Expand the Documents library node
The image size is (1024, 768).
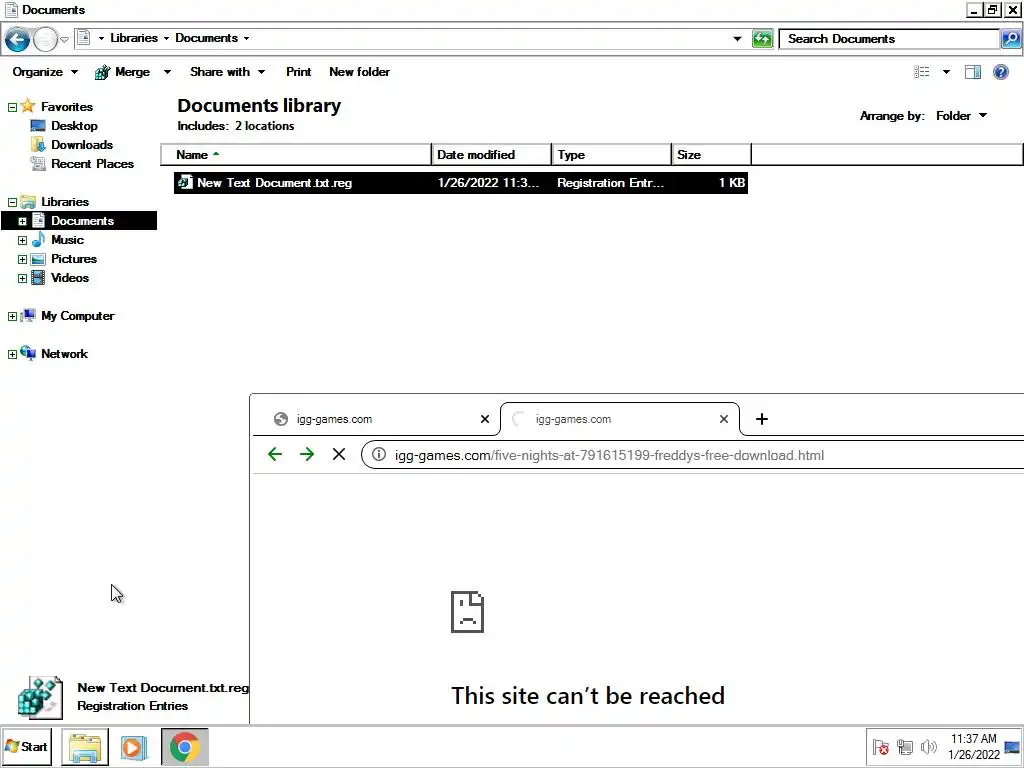click(x=22, y=221)
